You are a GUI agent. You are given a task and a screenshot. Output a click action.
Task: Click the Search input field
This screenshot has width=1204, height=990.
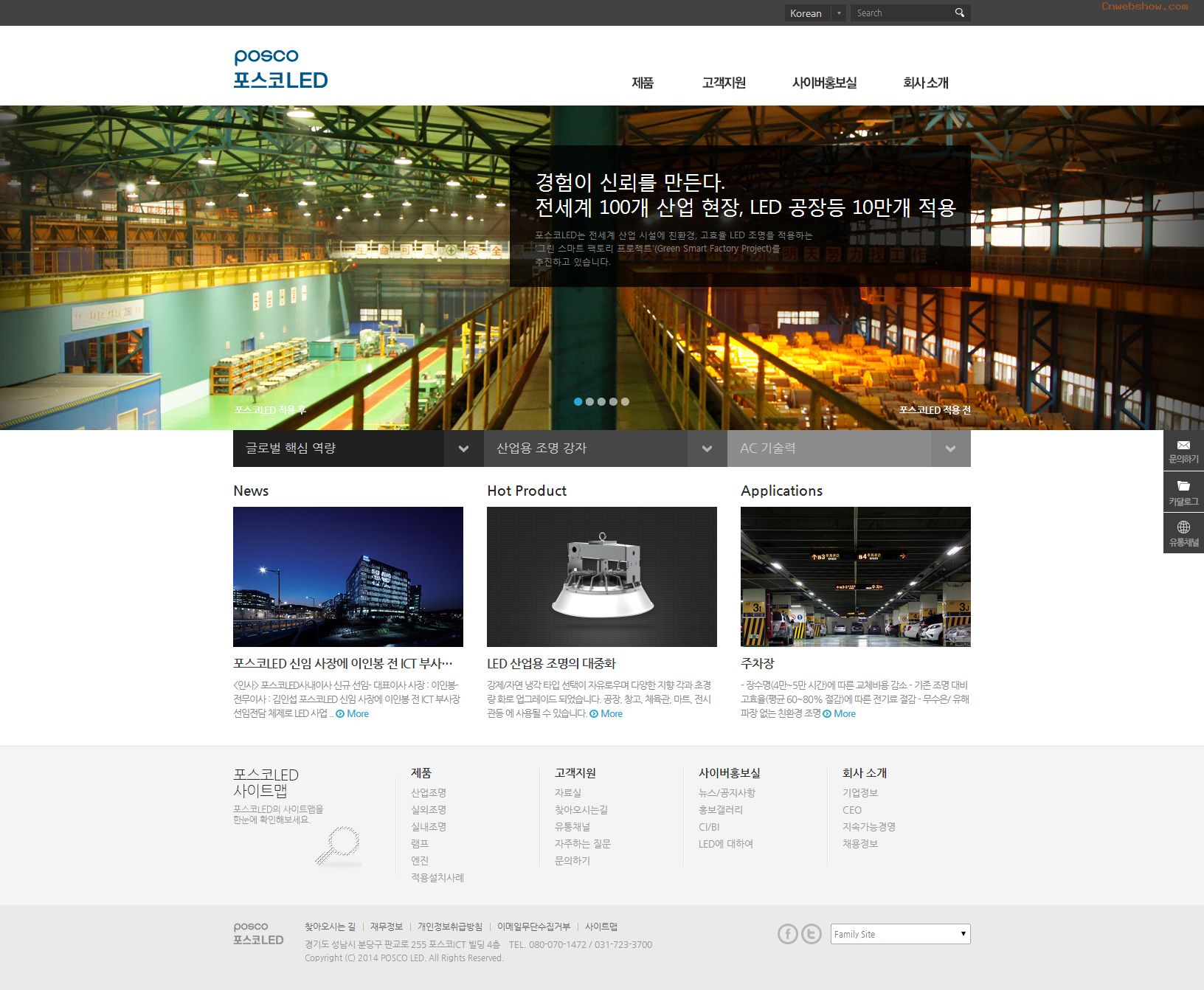tap(900, 13)
